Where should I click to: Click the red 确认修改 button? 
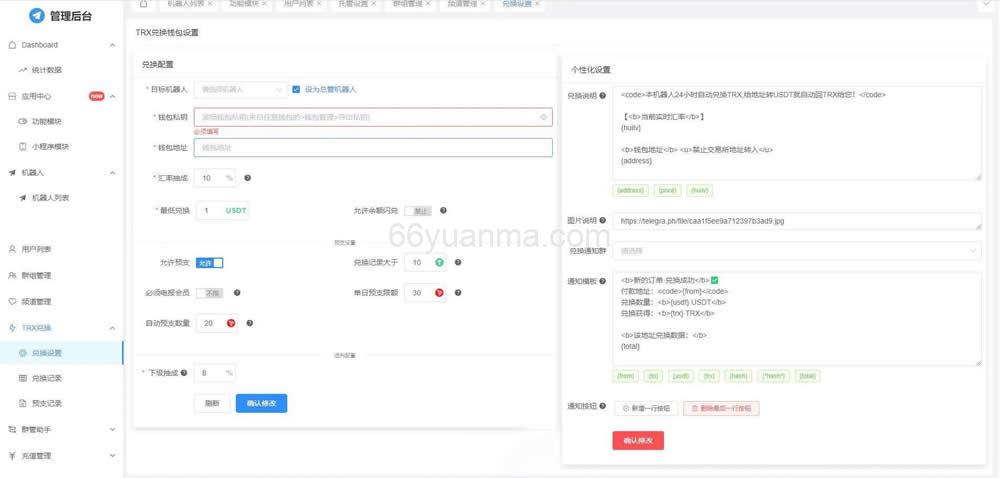tap(638, 440)
